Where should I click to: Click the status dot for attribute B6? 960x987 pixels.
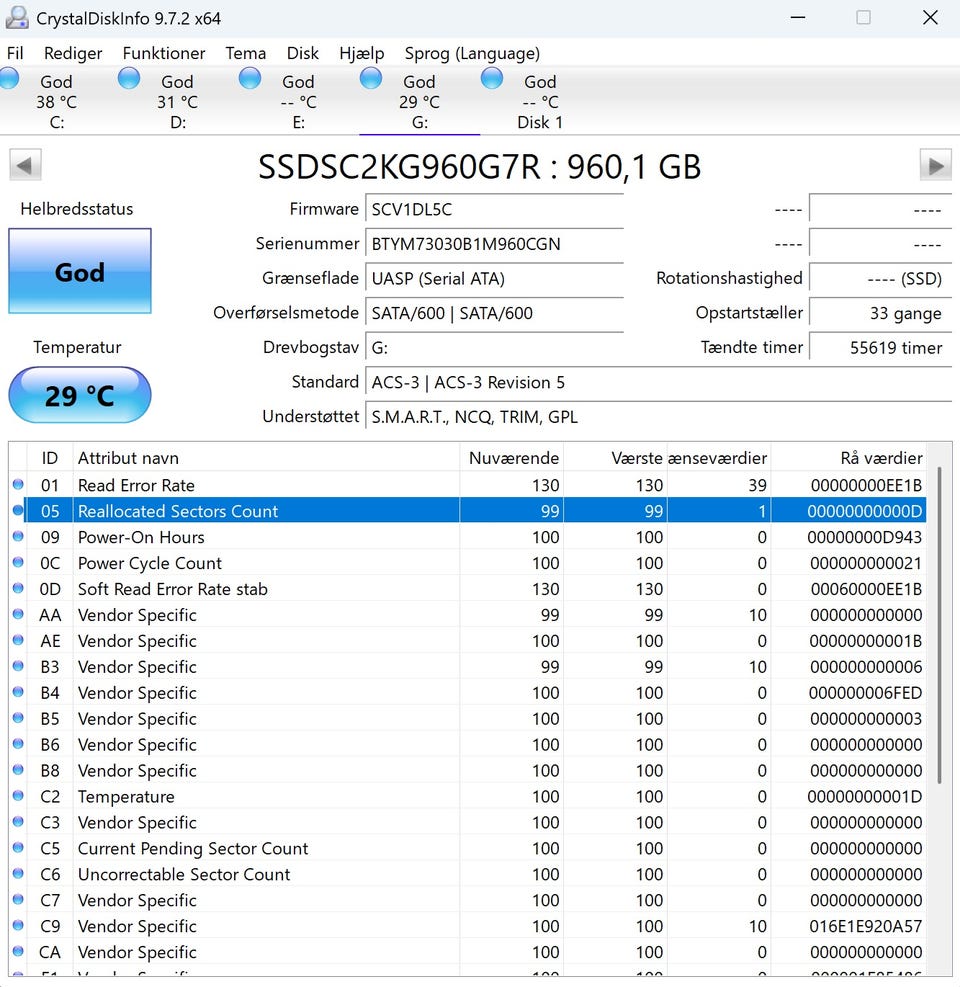pos(18,743)
